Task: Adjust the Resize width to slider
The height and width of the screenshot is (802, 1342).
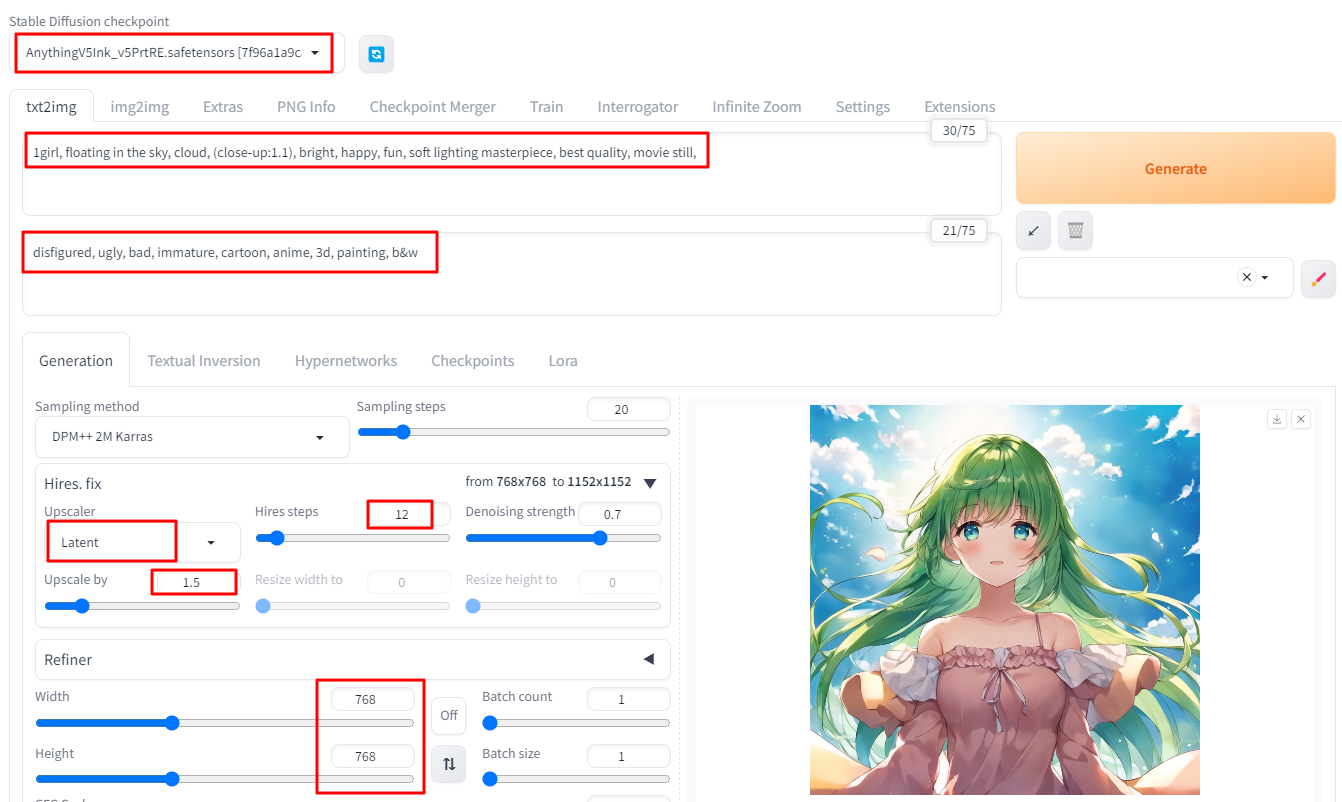Action: pyautogui.click(x=352, y=606)
